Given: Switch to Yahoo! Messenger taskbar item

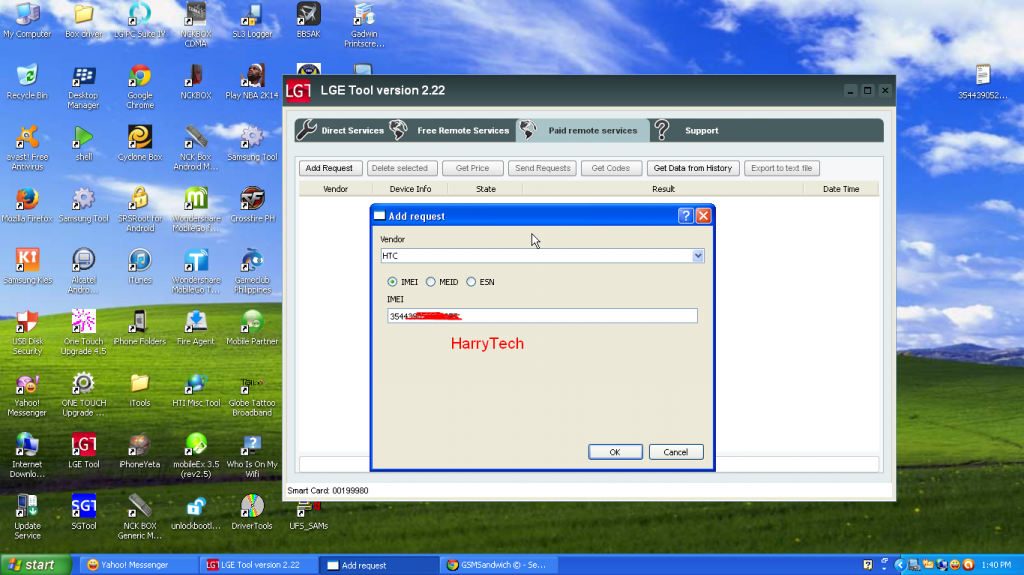Looking at the screenshot, I should [140, 565].
